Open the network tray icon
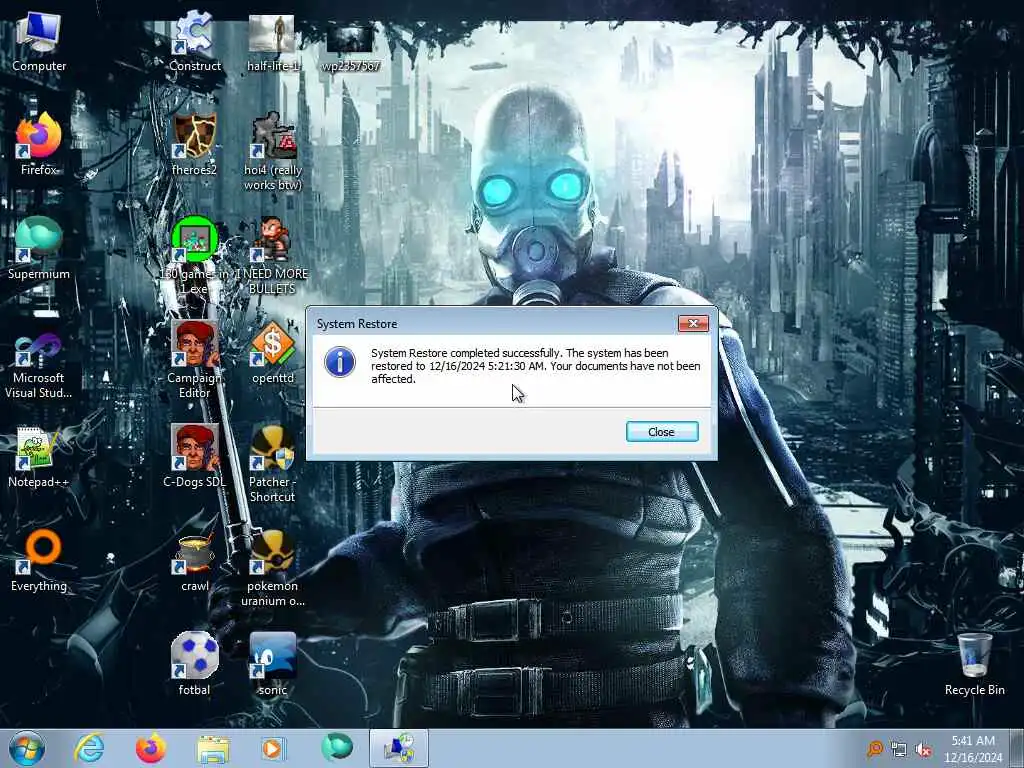The width and height of the screenshot is (1024, 768). coord(899,750)
